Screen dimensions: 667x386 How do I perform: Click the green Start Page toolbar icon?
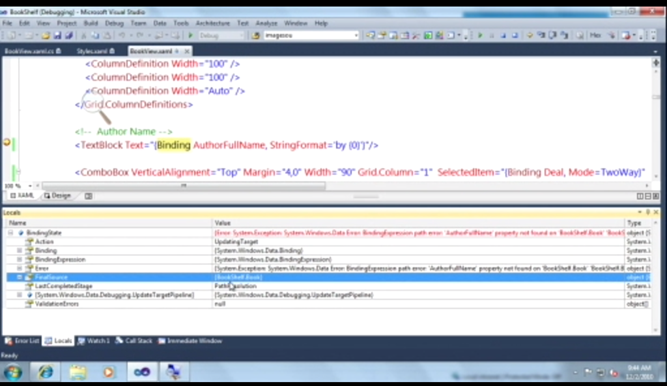point(428,36)
